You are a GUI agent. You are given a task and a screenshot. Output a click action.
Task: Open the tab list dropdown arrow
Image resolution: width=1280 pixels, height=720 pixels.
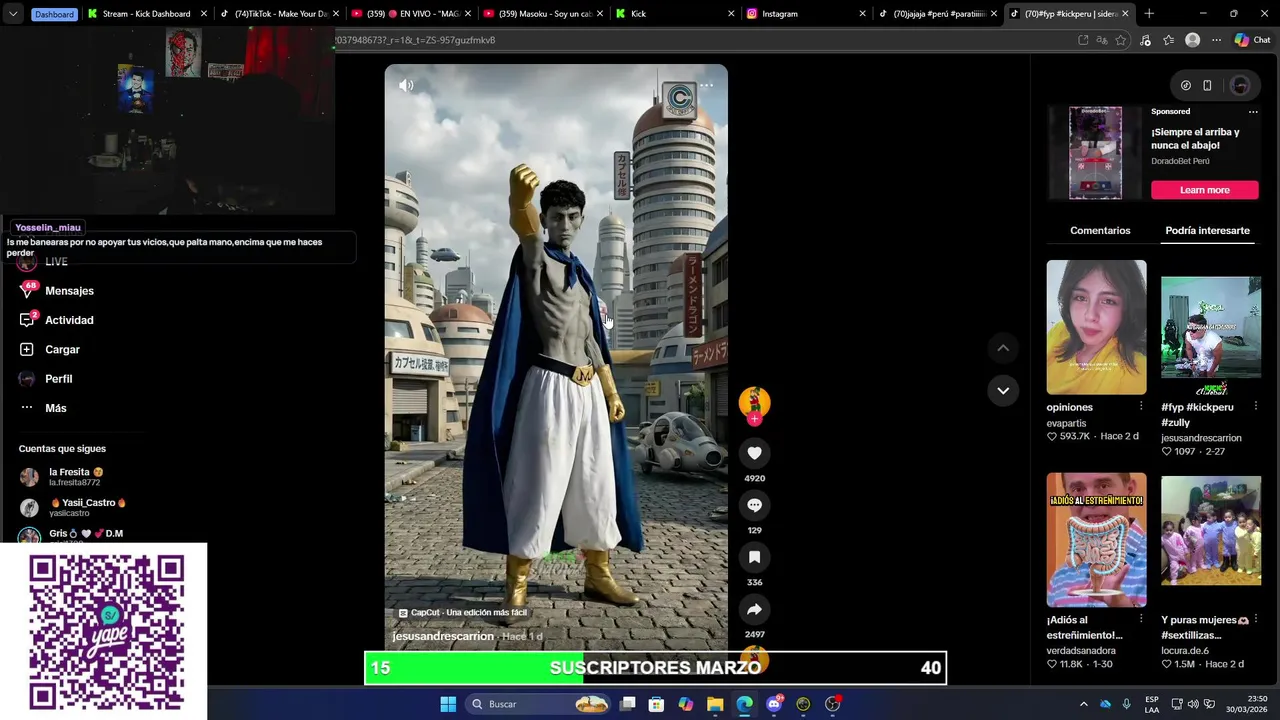pos(12,14)
